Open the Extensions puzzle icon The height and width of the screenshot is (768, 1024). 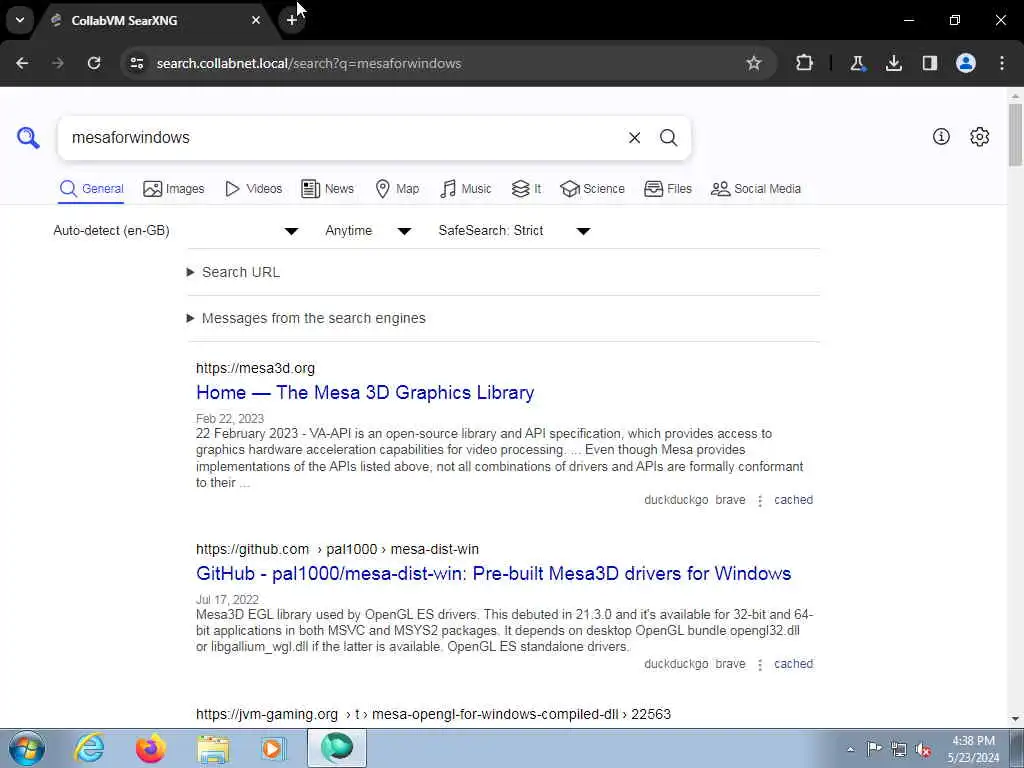pos(805,63)
